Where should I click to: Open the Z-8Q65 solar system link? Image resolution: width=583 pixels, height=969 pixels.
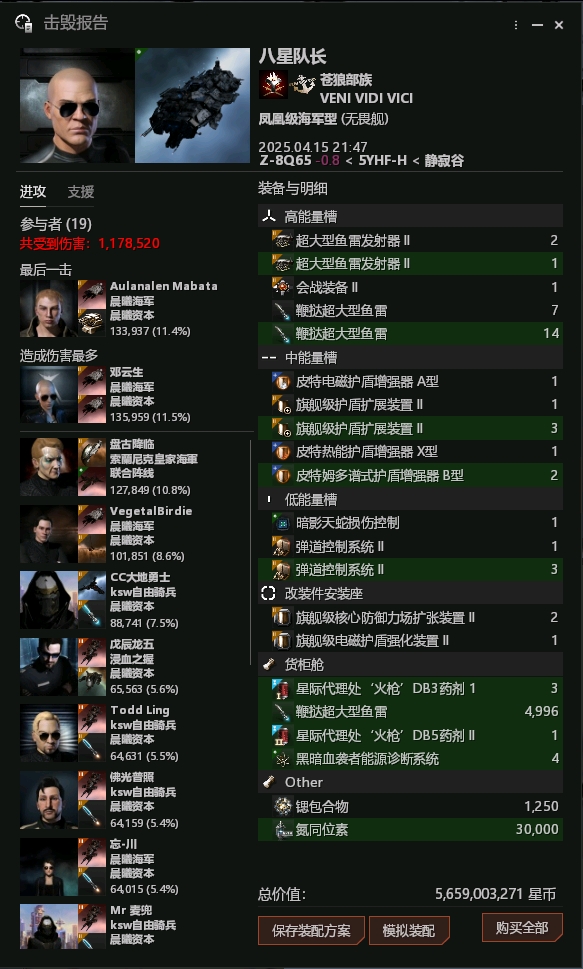click(x=286, y=161)
